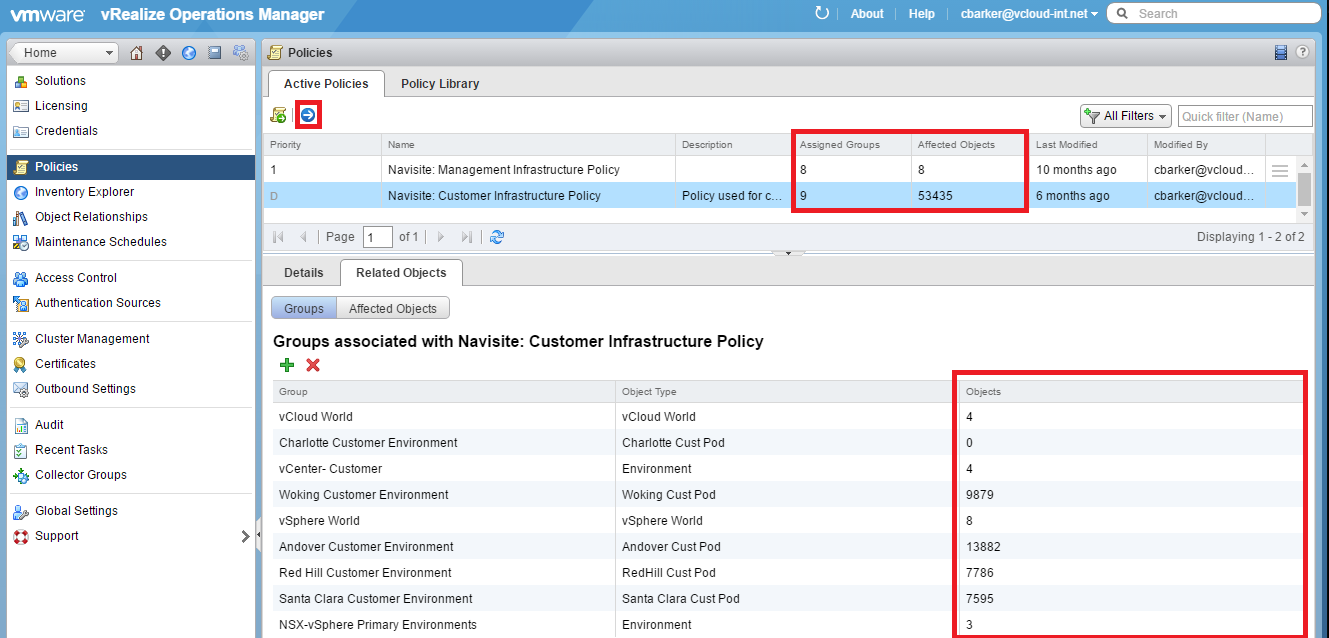This screenshot has height=638, width=1329.
Task: Expand the All Filters dropdown
Action: [x=1126, y=116]
